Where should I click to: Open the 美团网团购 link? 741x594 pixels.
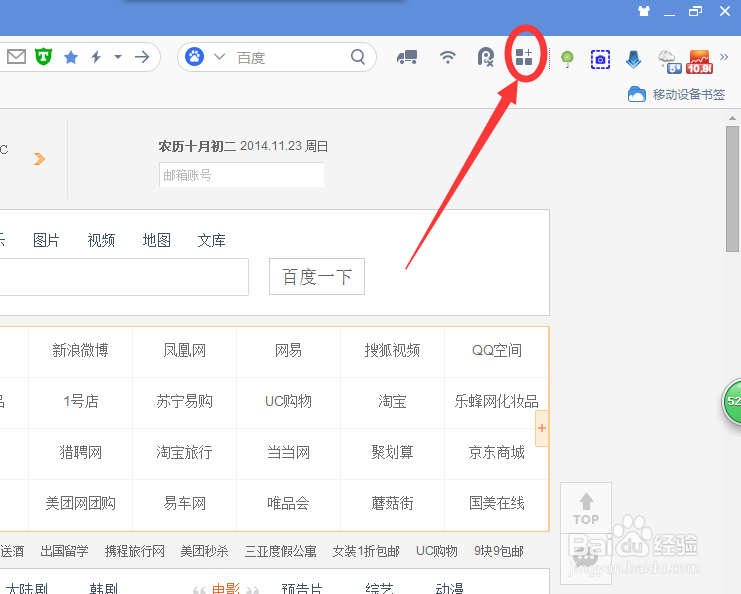coord(80,503)
